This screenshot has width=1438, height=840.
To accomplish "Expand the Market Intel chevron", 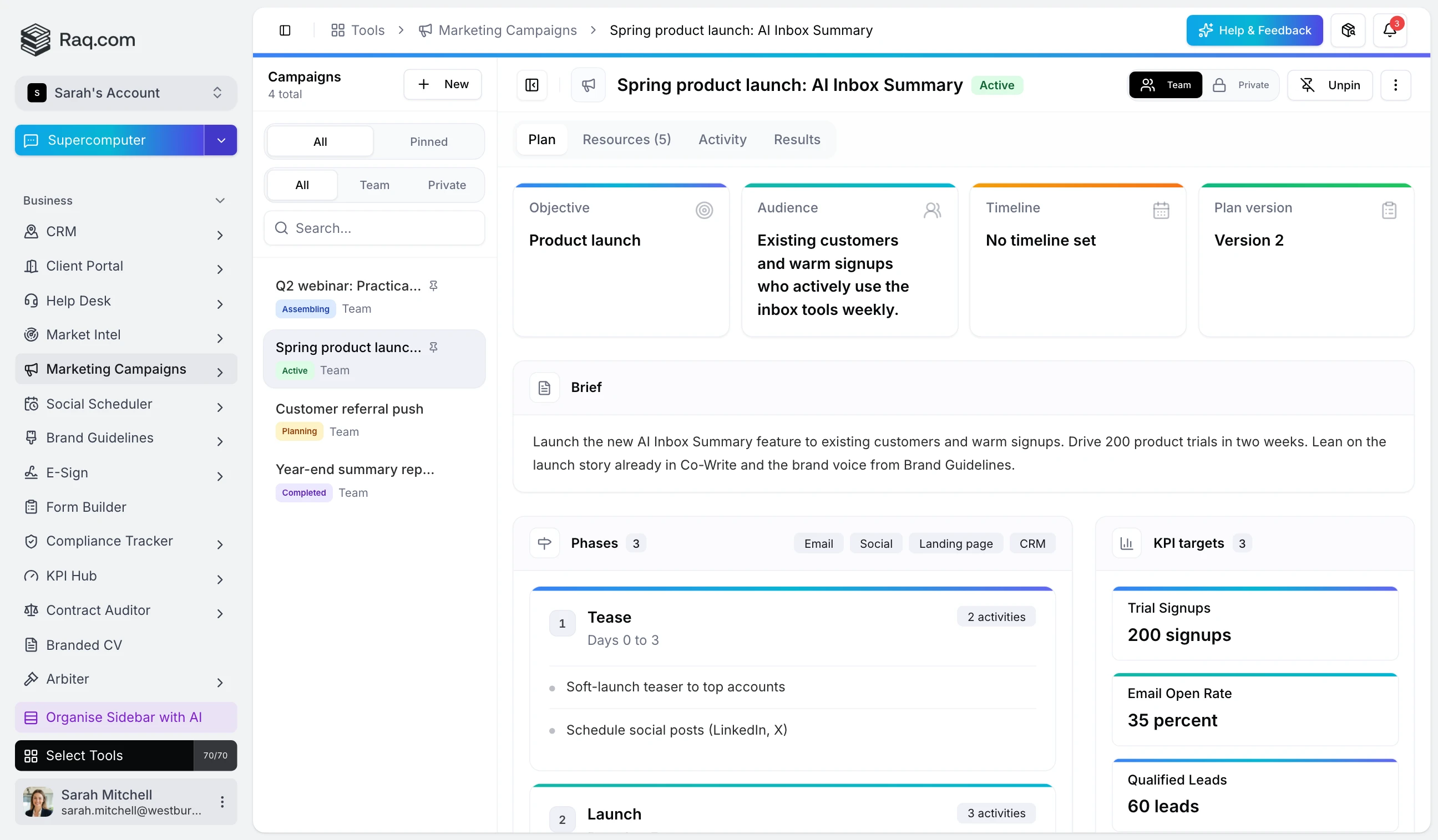I will click(220, 338).
